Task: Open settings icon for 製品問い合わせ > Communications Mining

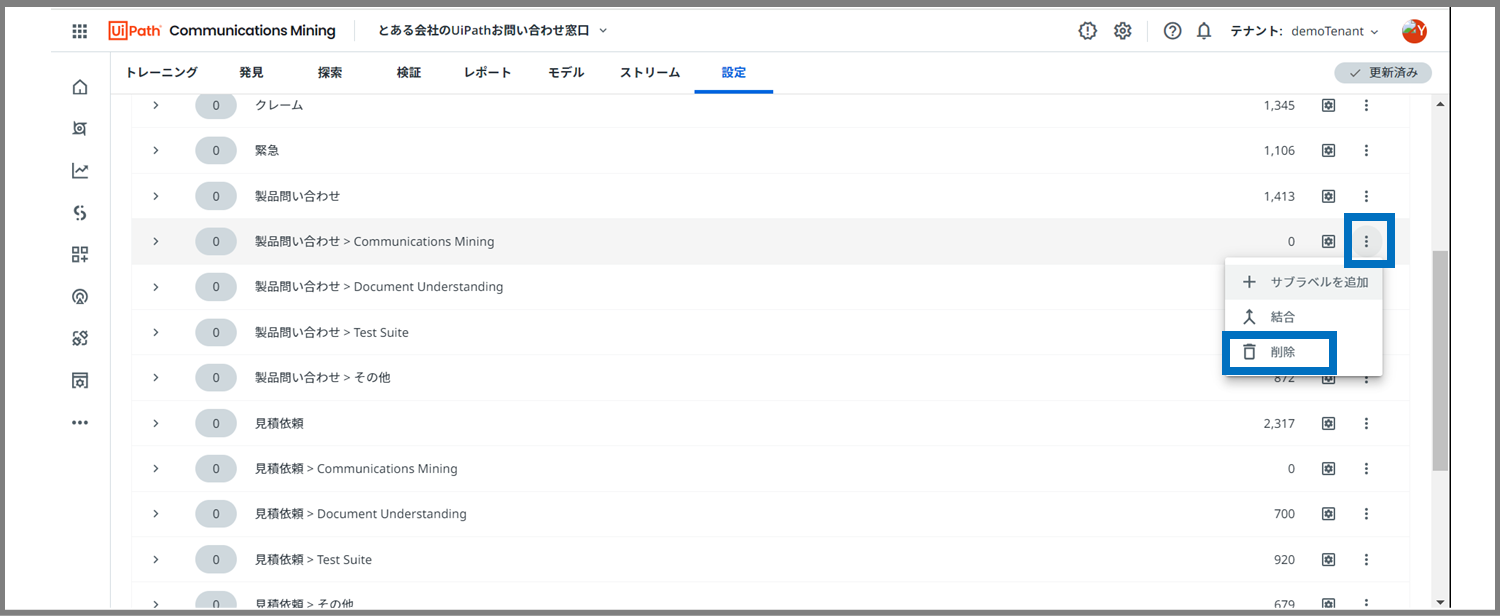Action: [x=1328, y=241]
